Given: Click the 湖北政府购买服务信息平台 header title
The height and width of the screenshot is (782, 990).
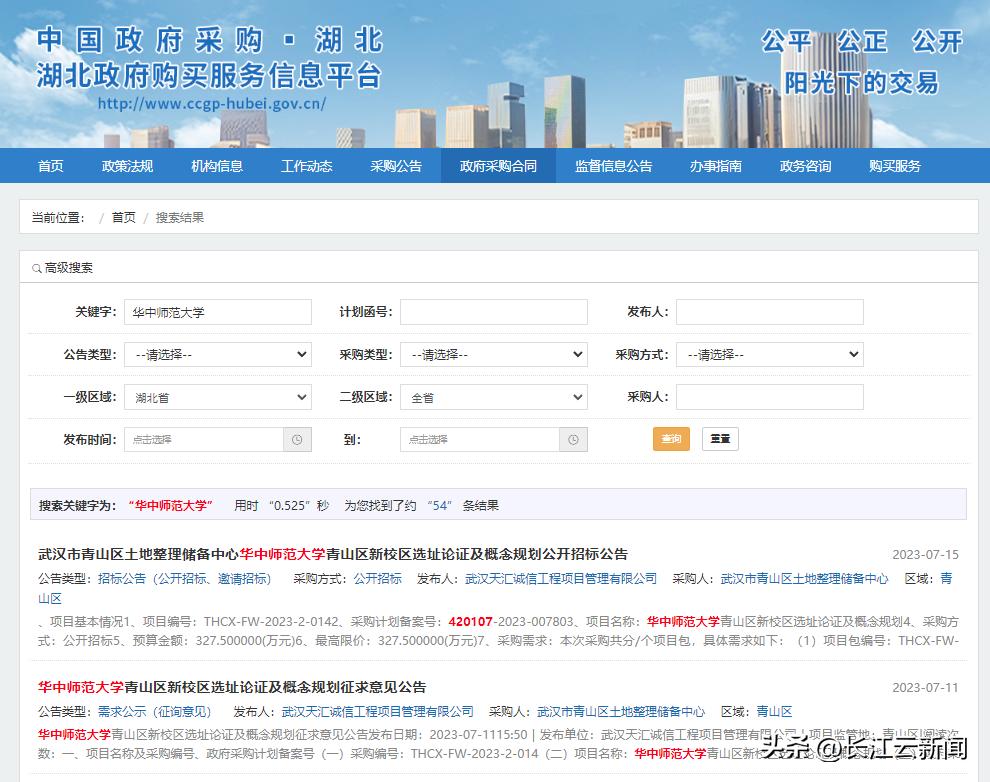Looking at the screenshot, I should pos(209,76).
